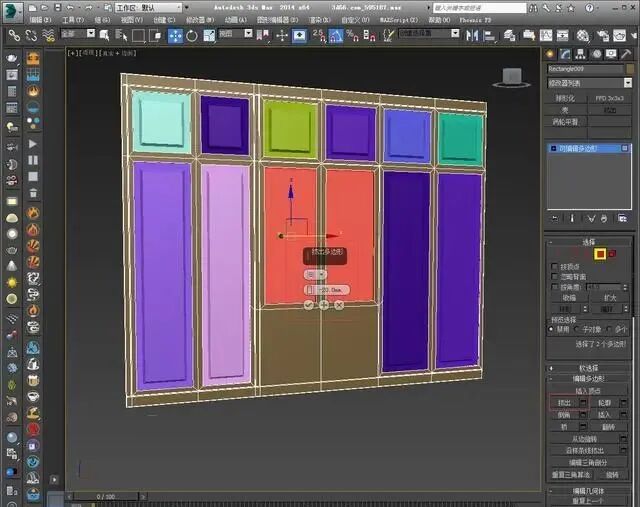This screenshot has height=507, width=640.
Task: Select the Bind to Space Warp icon
Action: 49,36
